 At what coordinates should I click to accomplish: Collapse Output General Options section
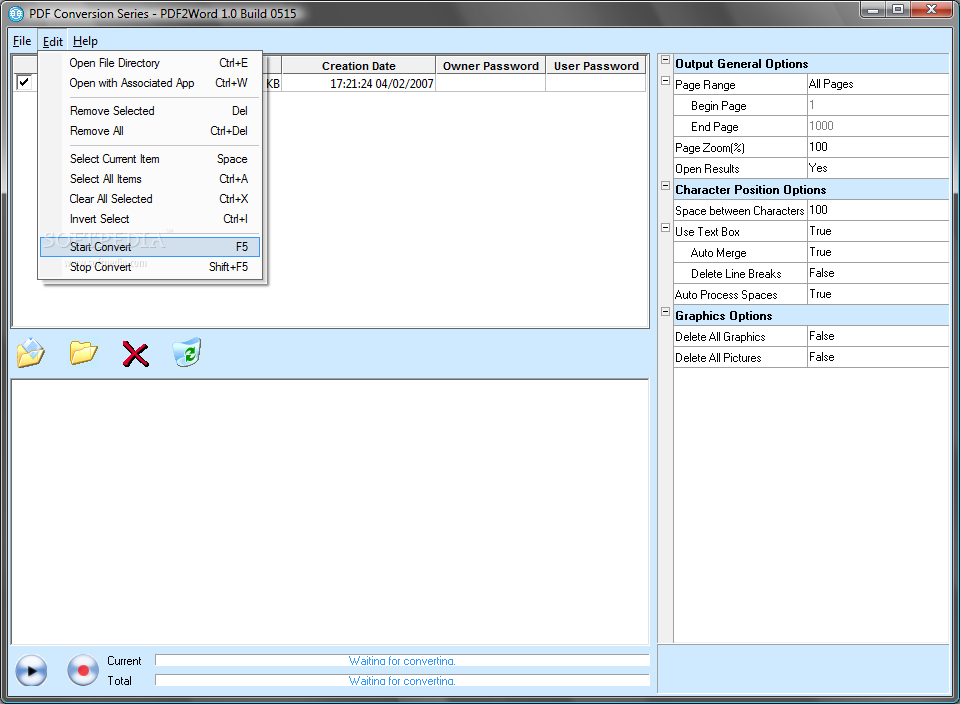click(x=666, y=60)
